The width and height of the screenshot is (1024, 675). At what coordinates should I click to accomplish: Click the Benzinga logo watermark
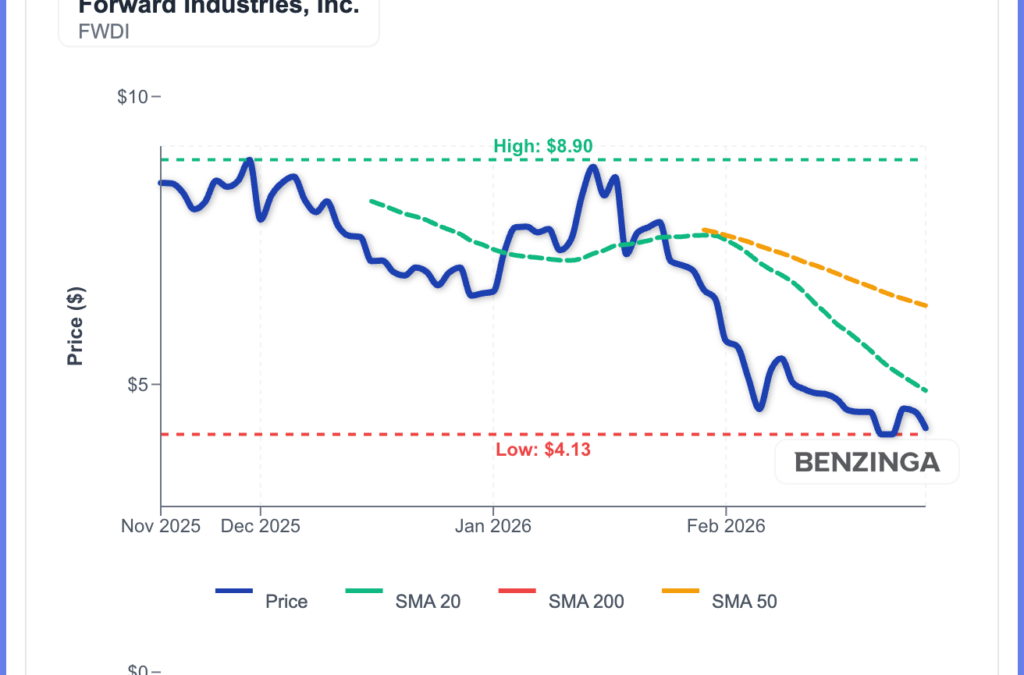(x=867, y=462)
